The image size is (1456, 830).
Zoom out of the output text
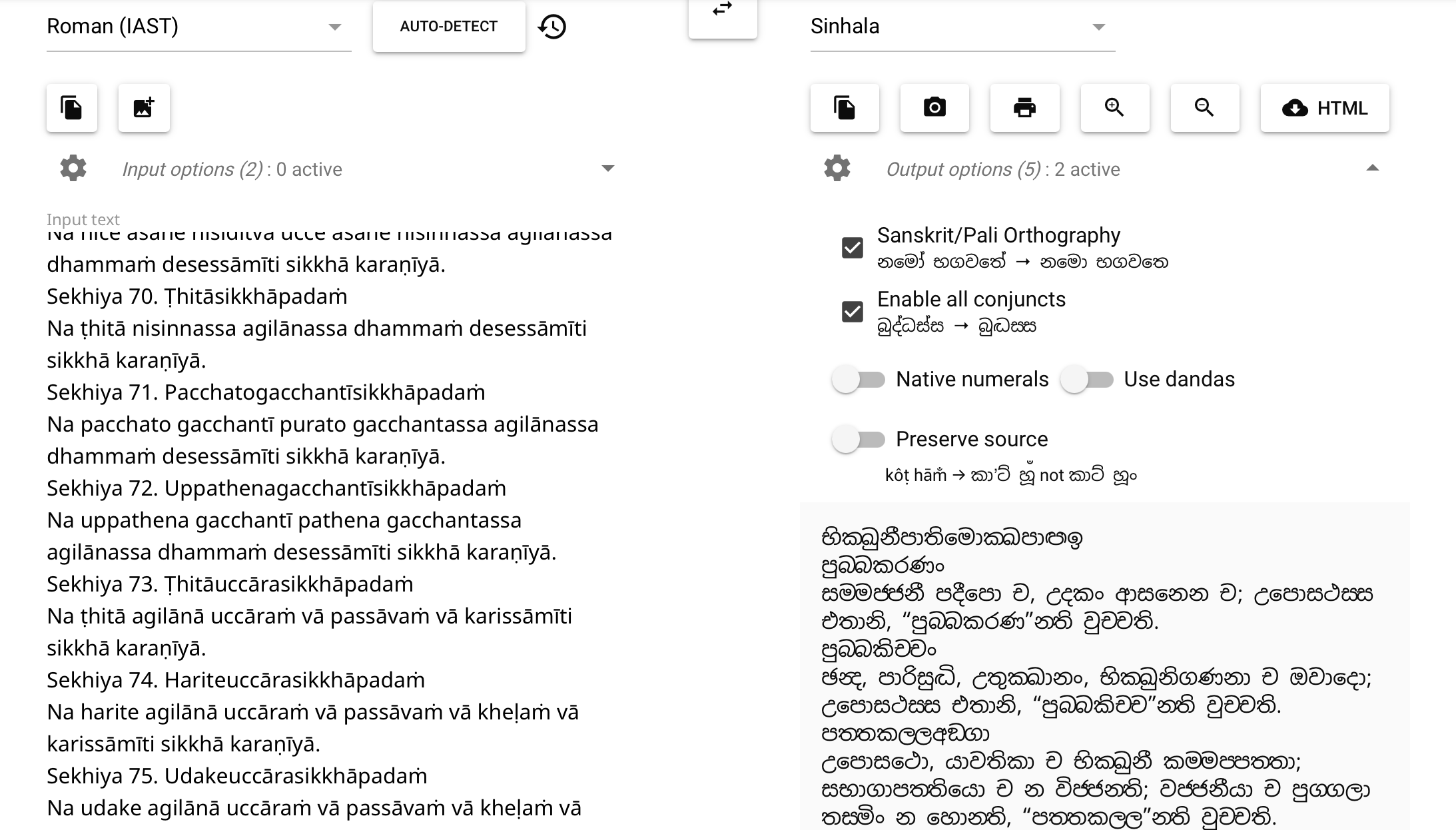[x=1204, y=108]
